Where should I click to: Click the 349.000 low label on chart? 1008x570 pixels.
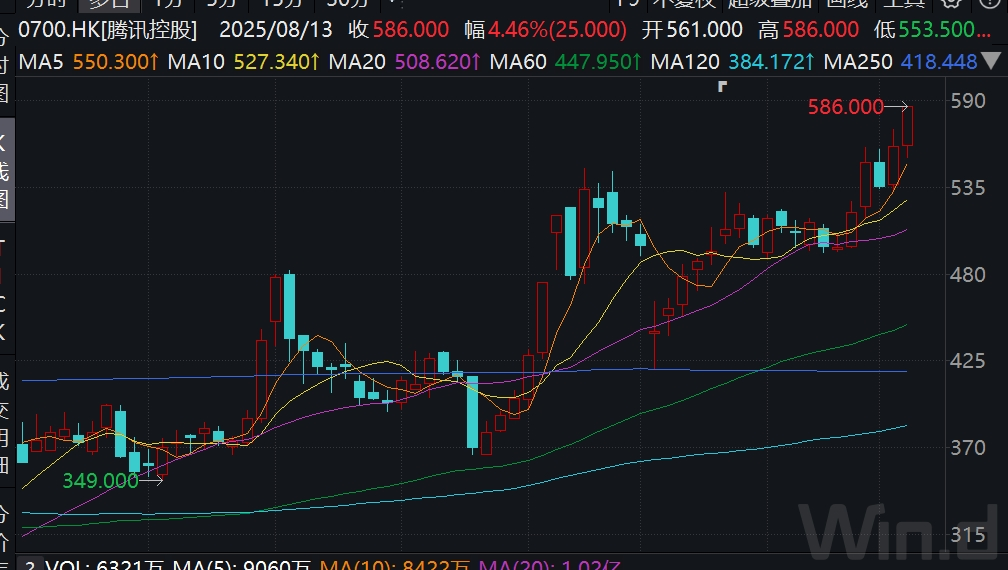pyautogui.click(x=101, y=481)
